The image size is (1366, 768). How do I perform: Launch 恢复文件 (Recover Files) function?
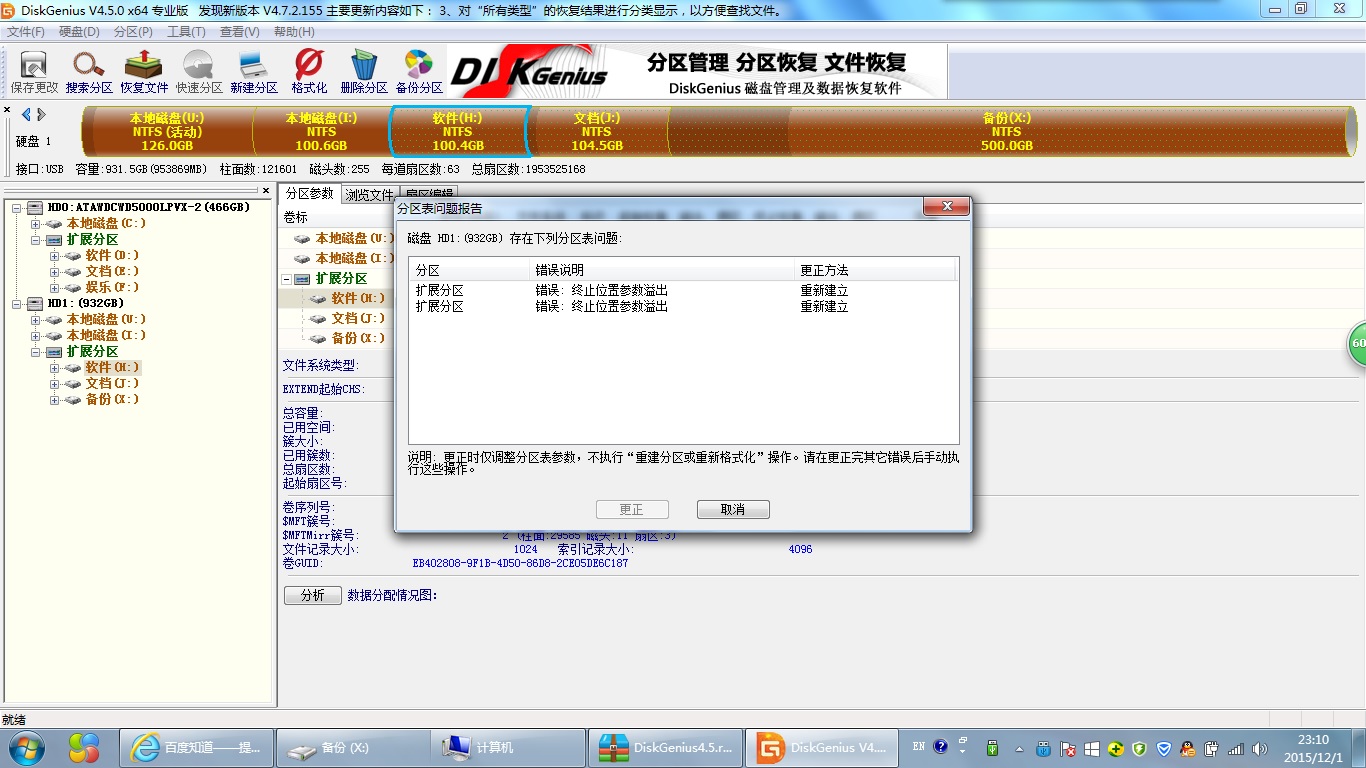143,70
